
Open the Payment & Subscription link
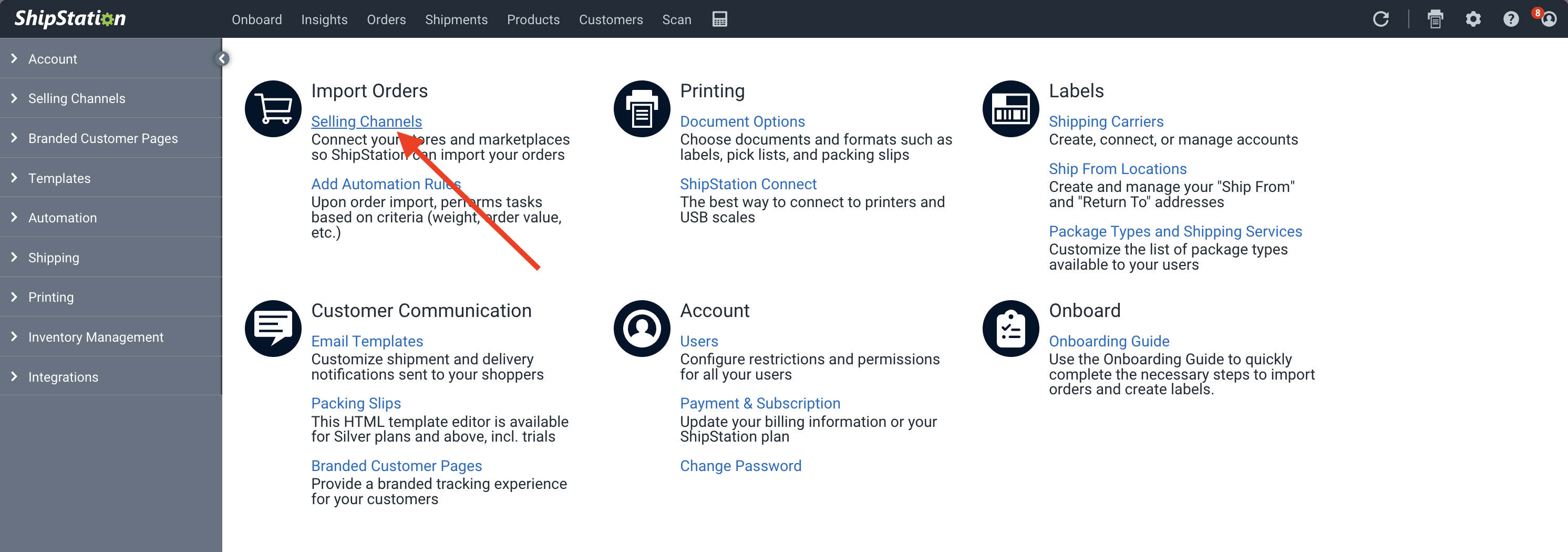[760, 403]
